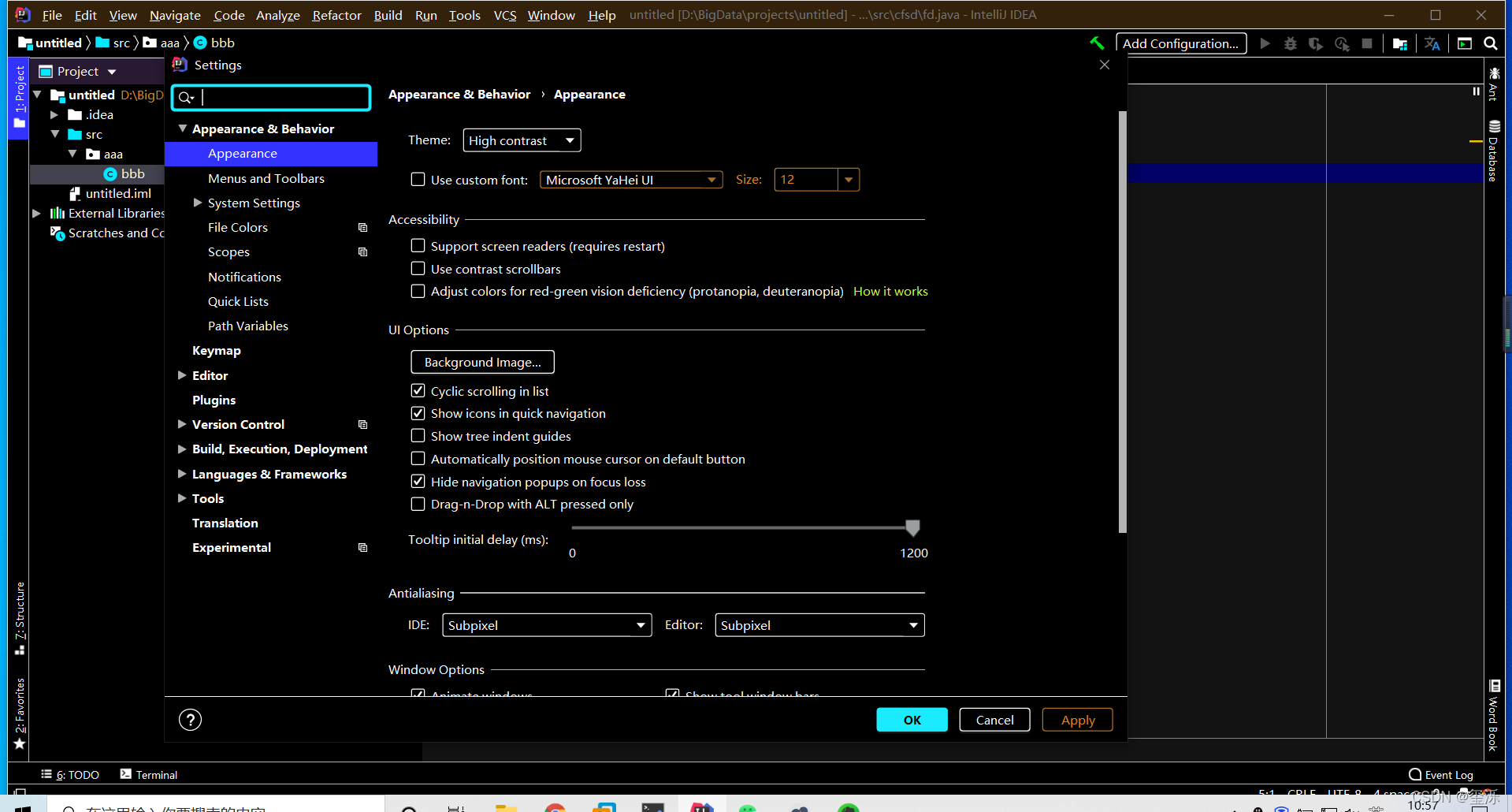Open the Refactor menu
This screenshot has width=1512, height=812.
point(336,15)
